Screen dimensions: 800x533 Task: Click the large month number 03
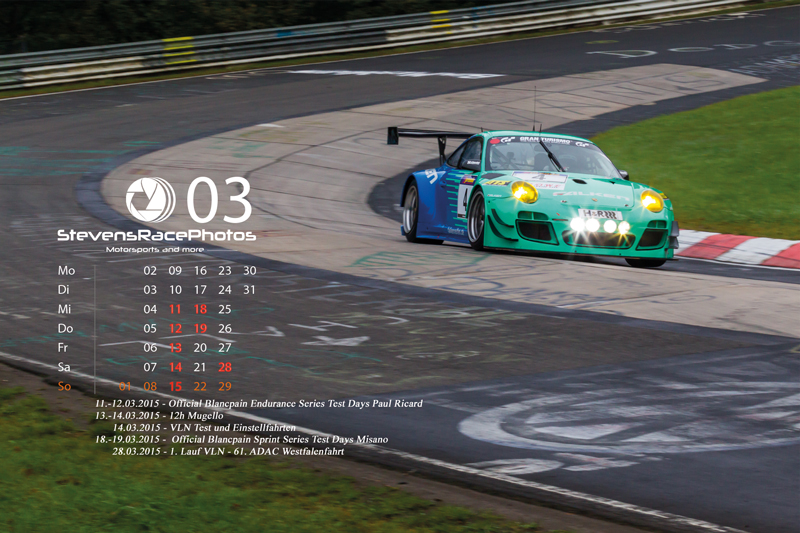click(x=219, y=200)
